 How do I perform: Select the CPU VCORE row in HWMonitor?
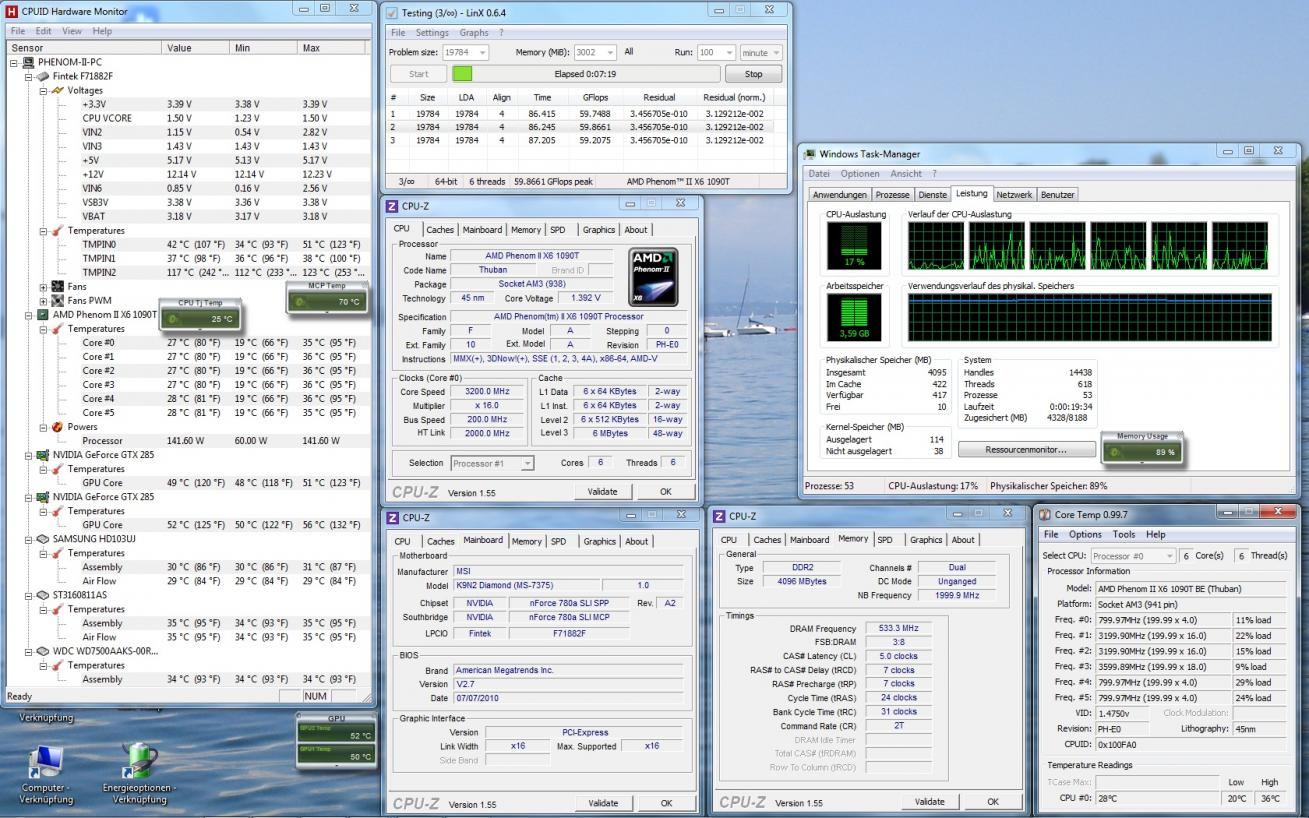point(190,118)
